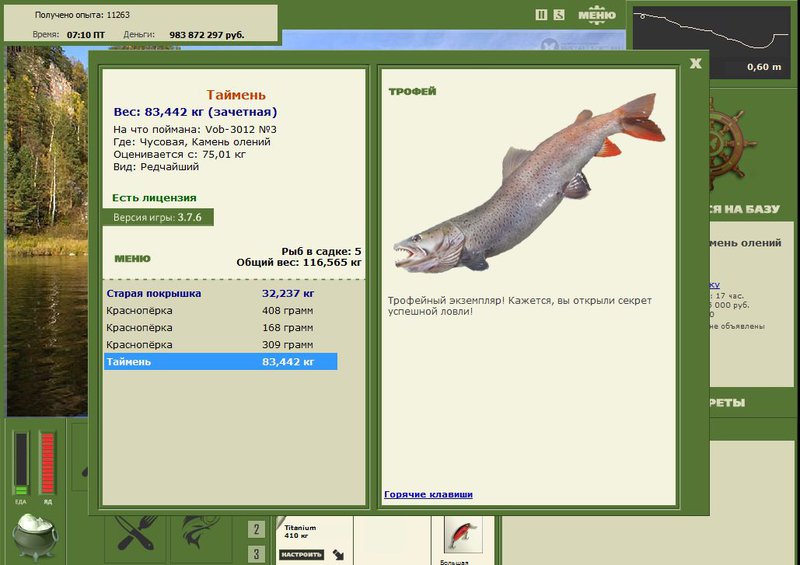Screen dimensions: 800x565
Task: Select the Таймень 83,442 кг row
Action: point(220,362)
